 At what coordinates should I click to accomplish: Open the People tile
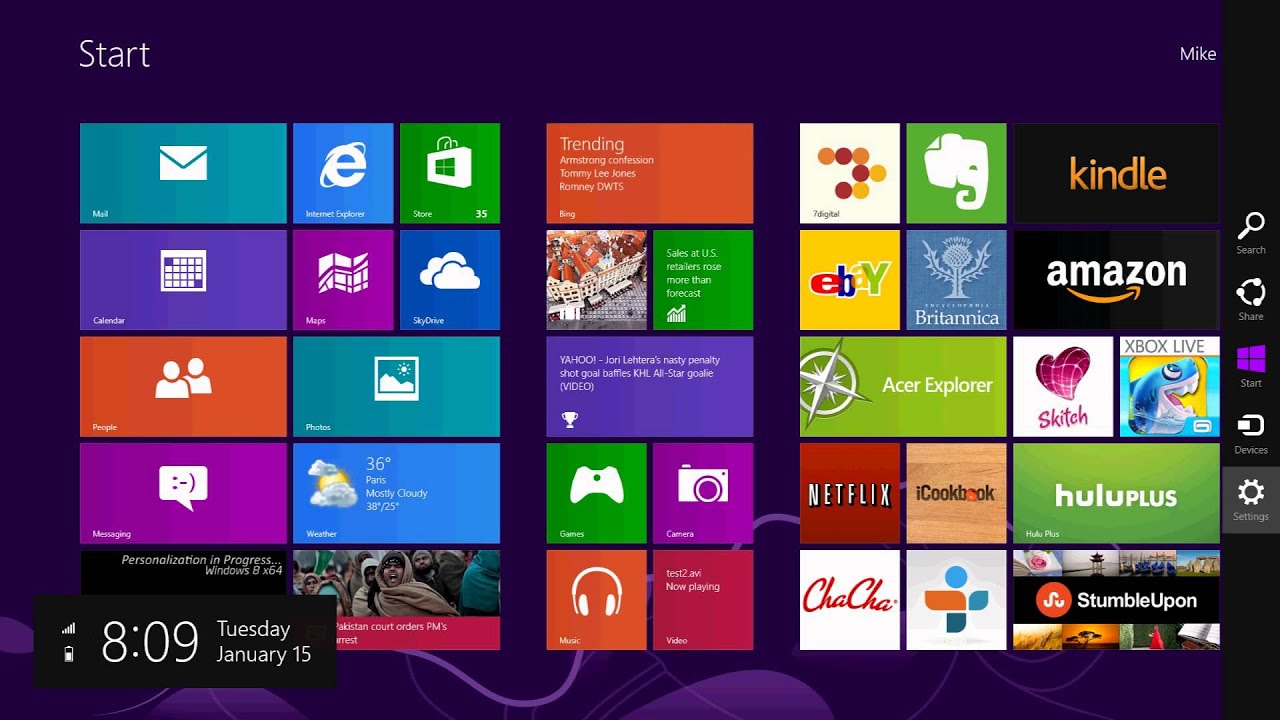click(183, 386)
